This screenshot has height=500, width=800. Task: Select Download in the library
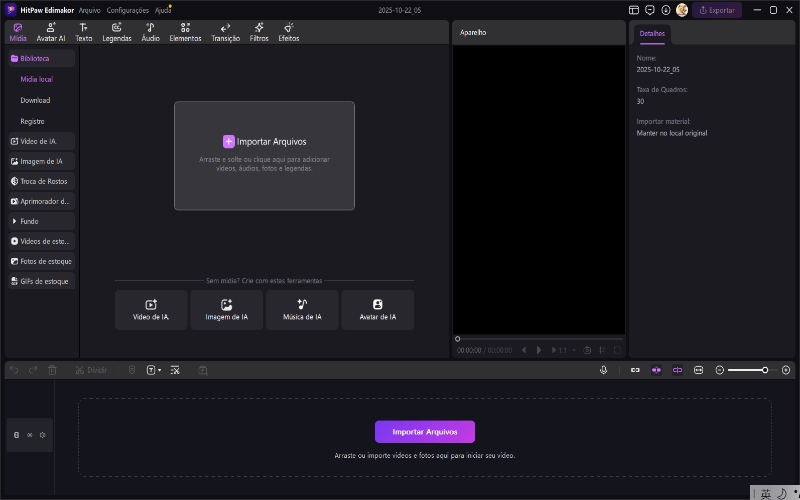[x=35, y=100]
